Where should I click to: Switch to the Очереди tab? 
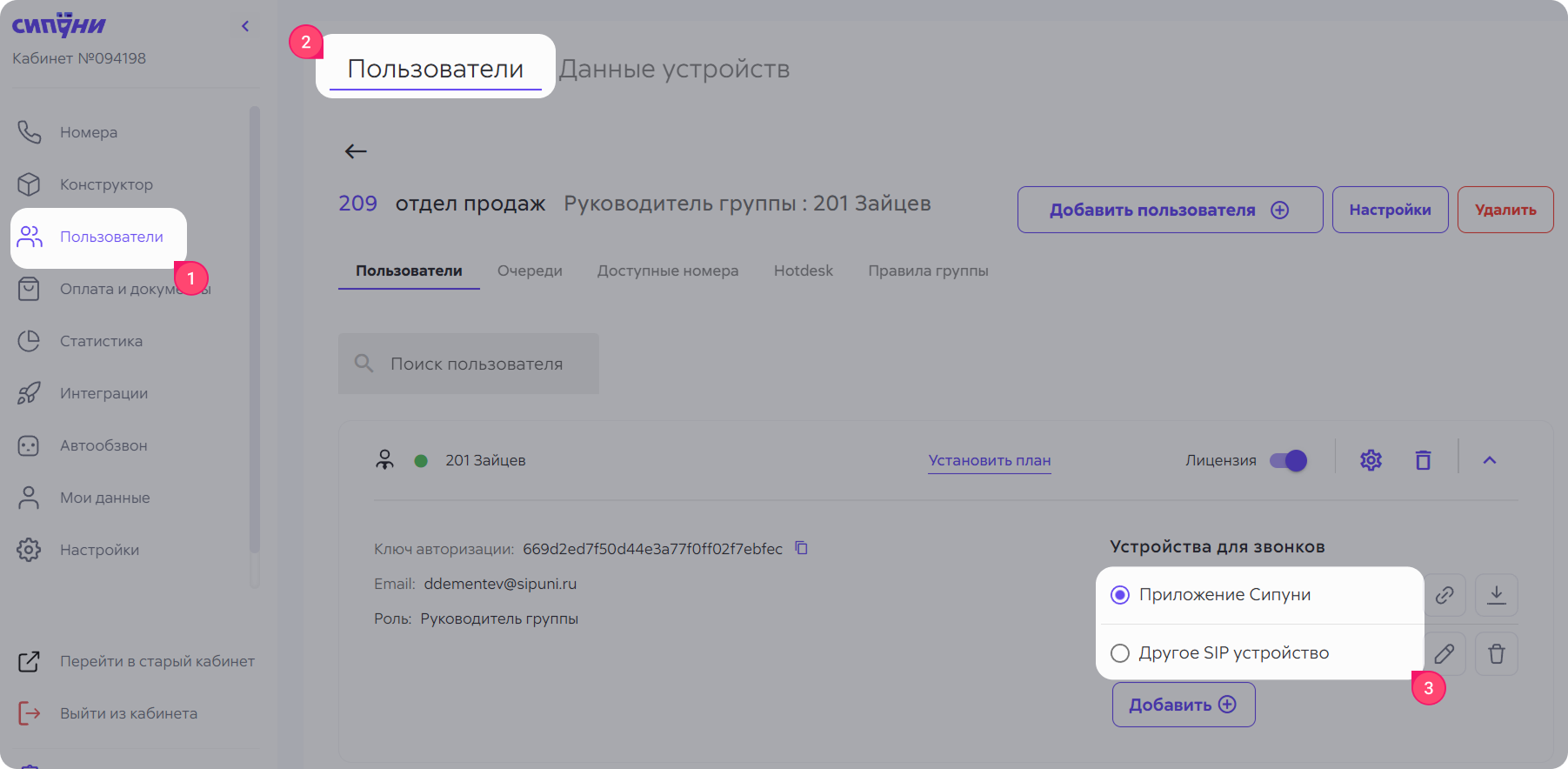pos(530,271)
